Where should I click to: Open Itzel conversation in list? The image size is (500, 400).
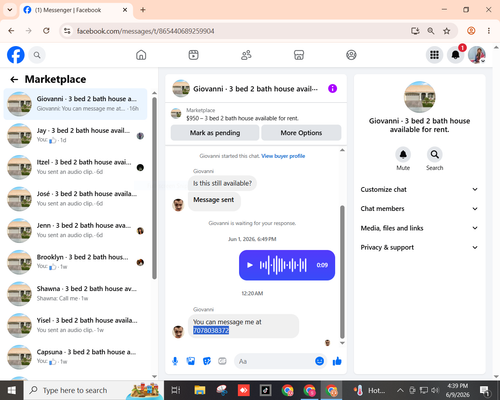tap(75, 167)
